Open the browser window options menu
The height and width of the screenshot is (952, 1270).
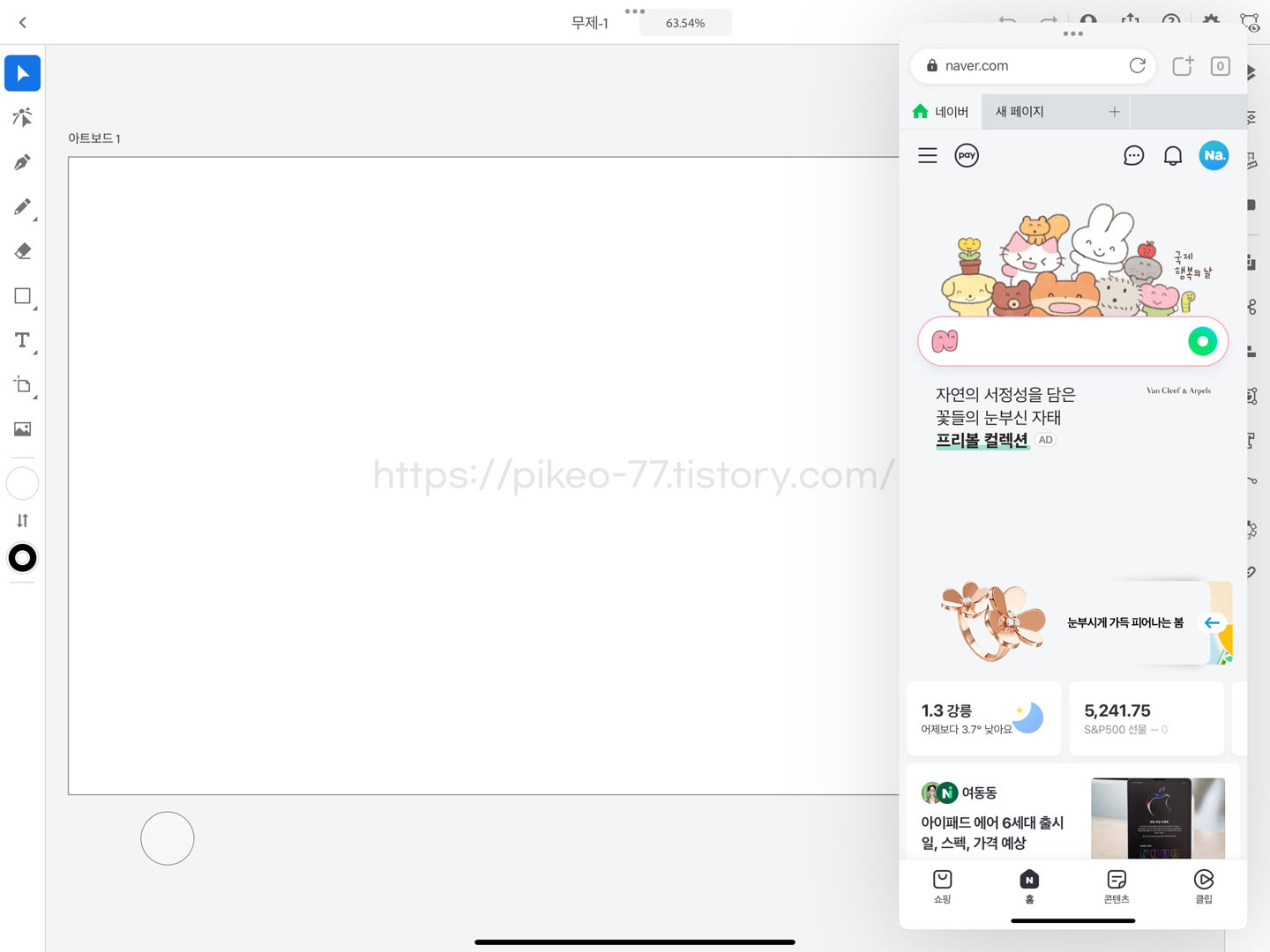point(1072,34)
